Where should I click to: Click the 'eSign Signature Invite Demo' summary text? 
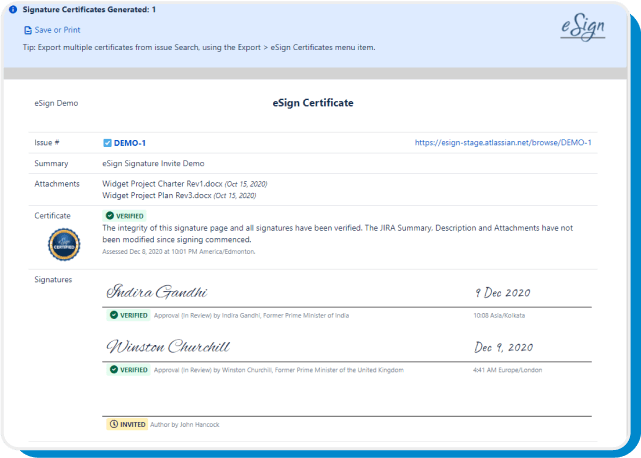[x=153, y=163]
